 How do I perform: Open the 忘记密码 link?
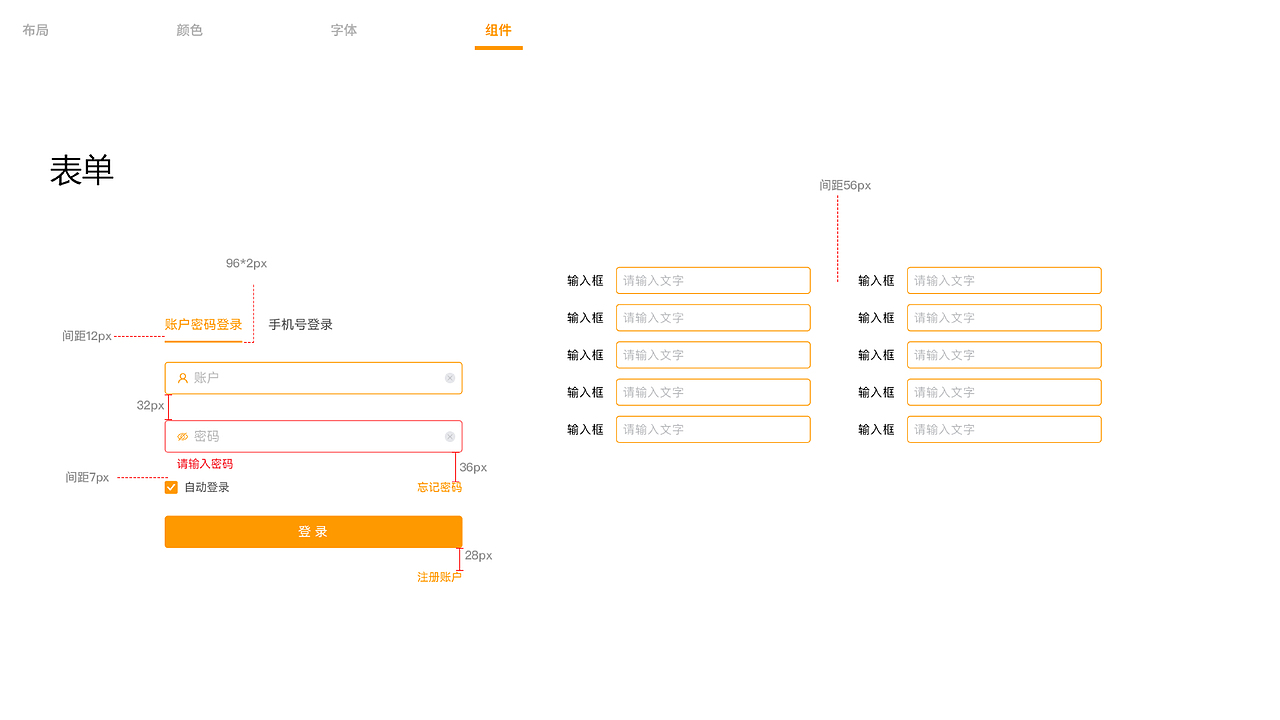tap(439, 487)
